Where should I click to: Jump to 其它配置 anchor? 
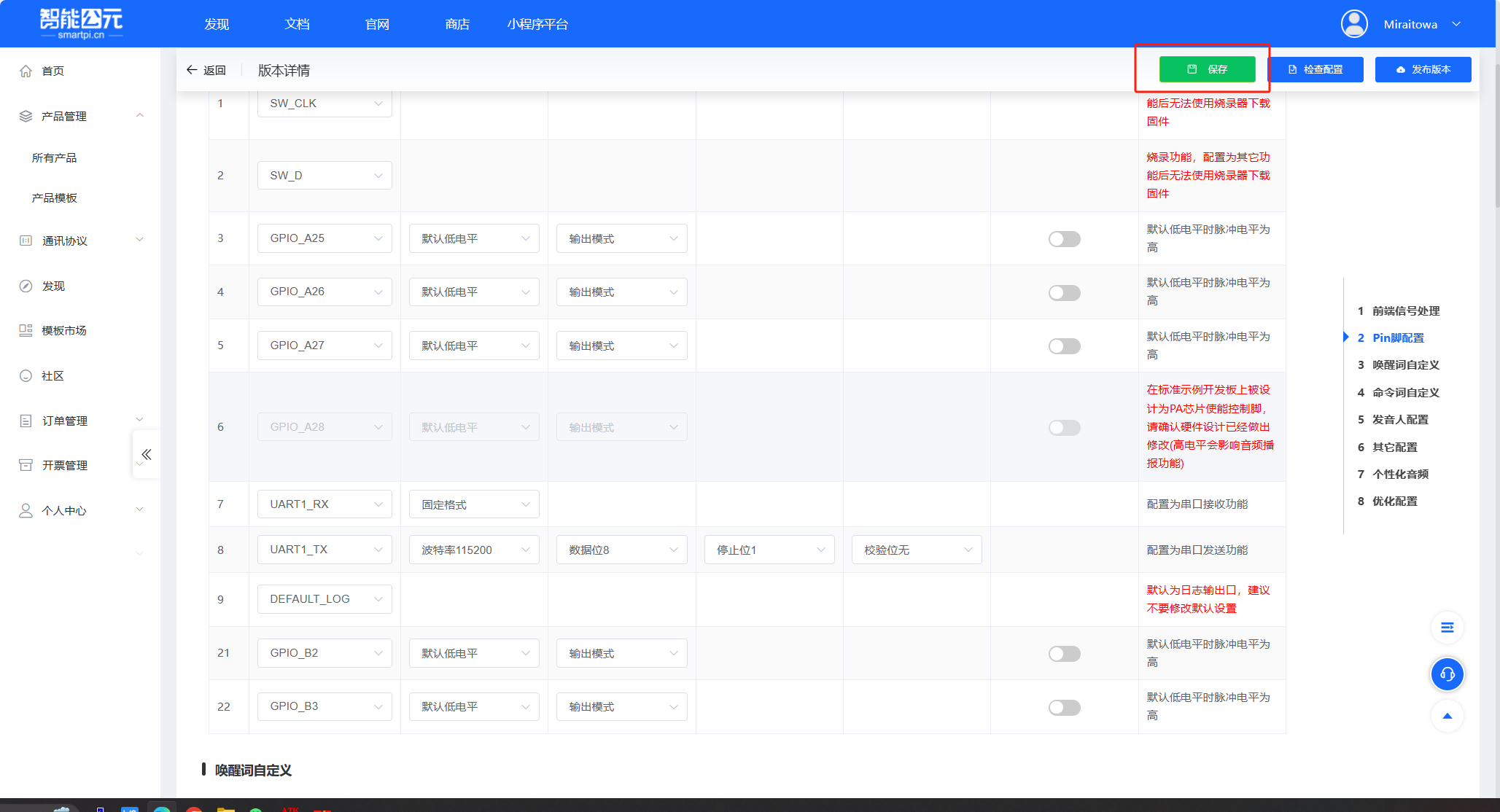point(1395,448)
